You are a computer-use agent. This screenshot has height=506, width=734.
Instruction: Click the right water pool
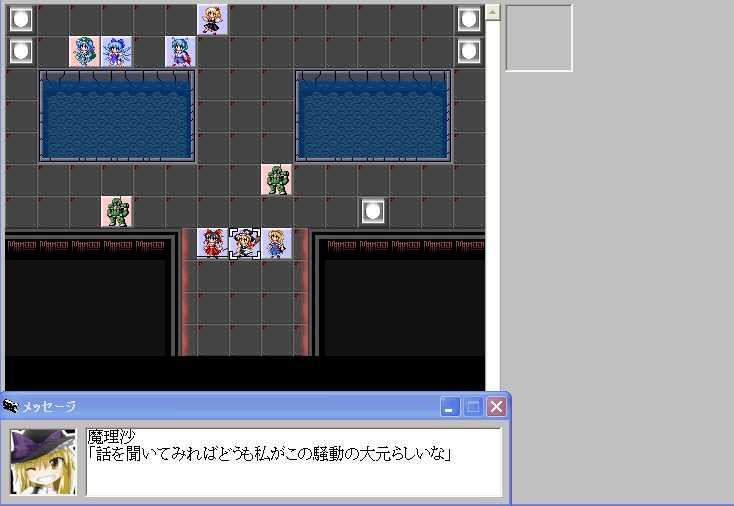pyautogui.click(x=373, y=116)
